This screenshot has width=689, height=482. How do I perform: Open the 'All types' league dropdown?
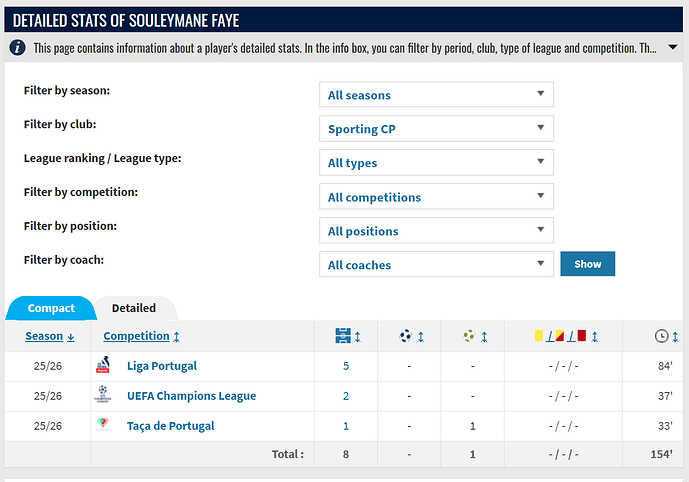point(435,163)
